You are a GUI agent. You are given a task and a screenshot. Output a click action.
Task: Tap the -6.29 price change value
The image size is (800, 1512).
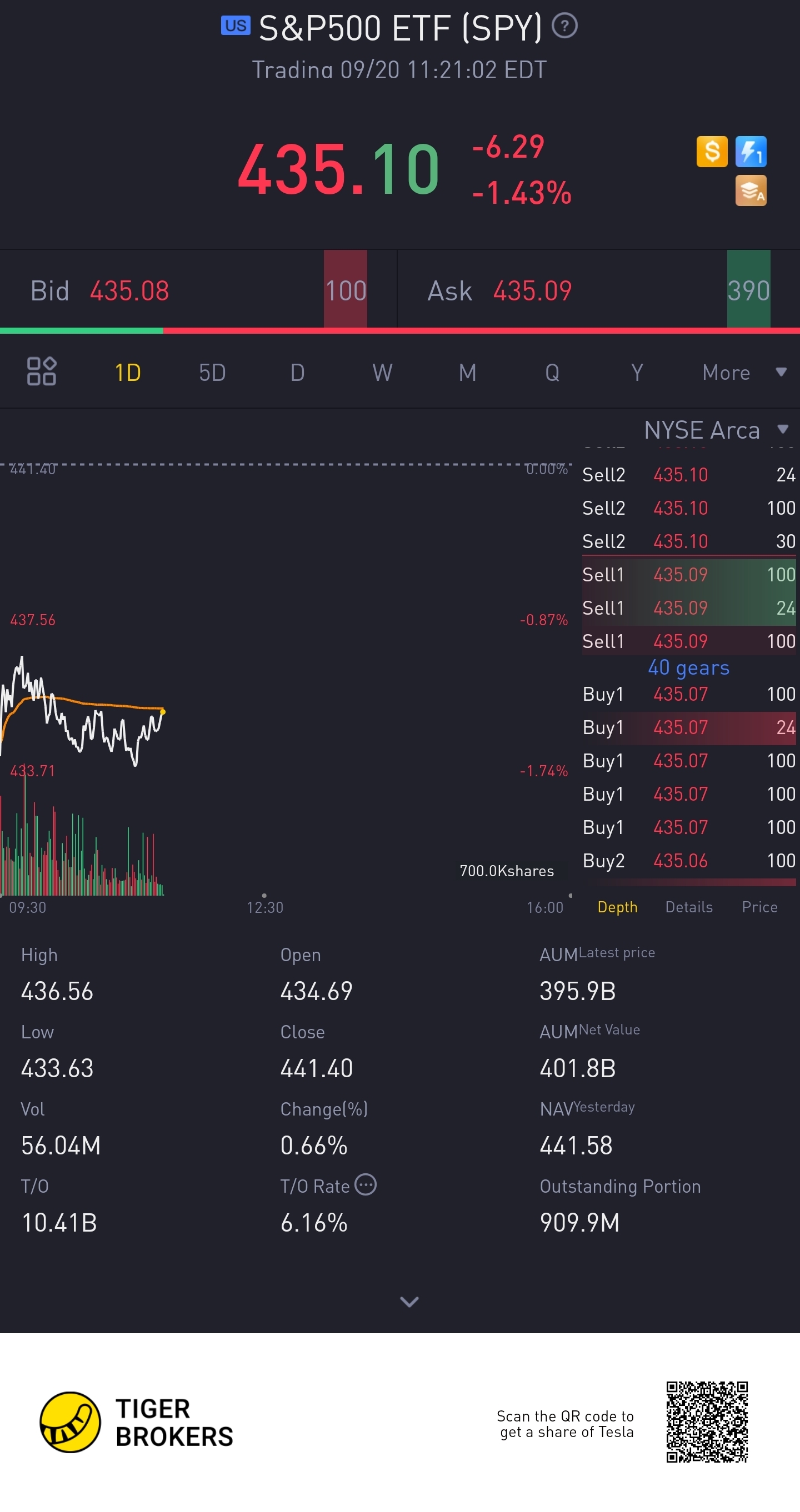tap(508, 146)
